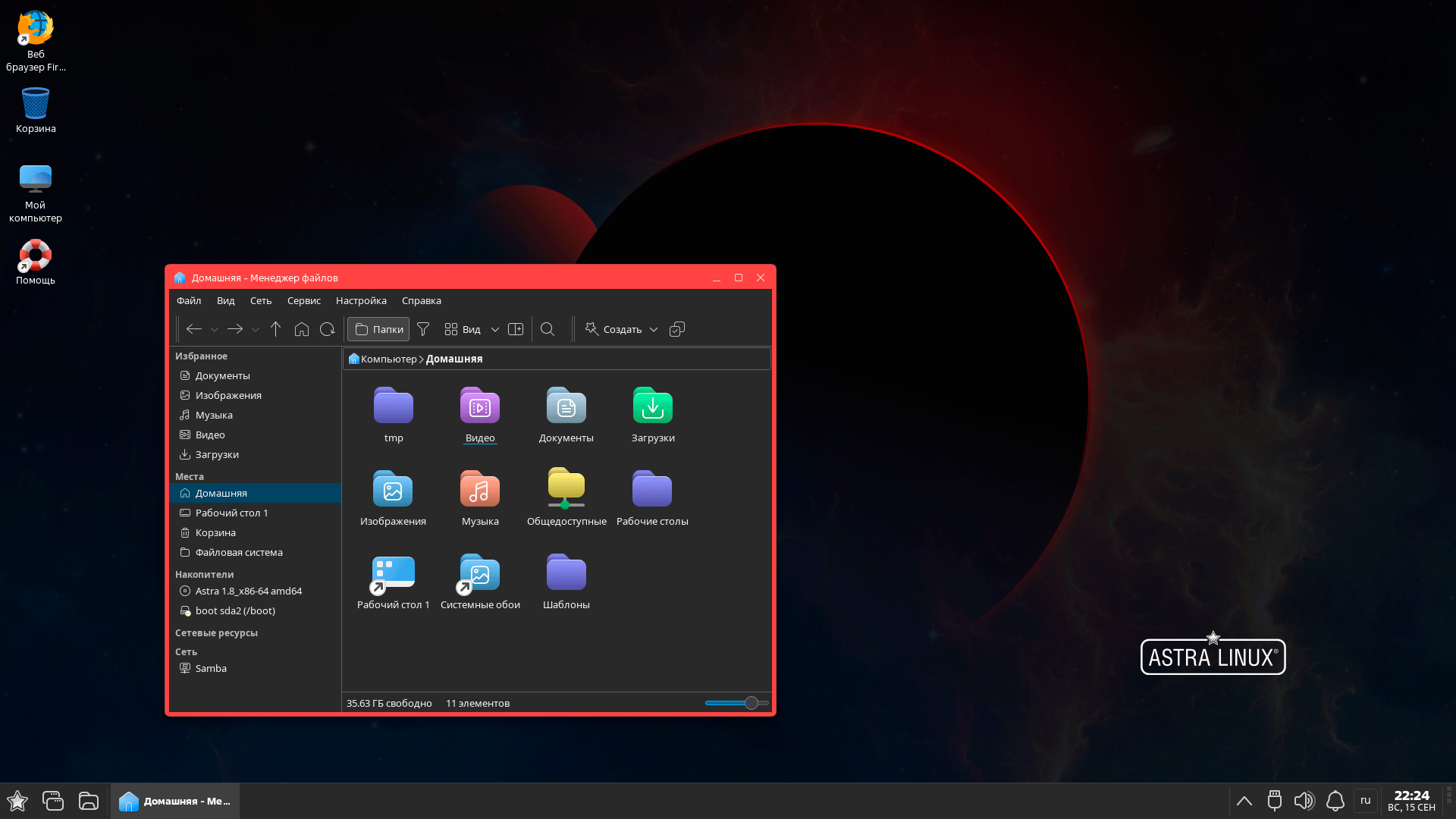This screenshot has width=1456, height=819.
Task: Click the split panel view icon
Action: pyautogui.click(x=516, y=329)
